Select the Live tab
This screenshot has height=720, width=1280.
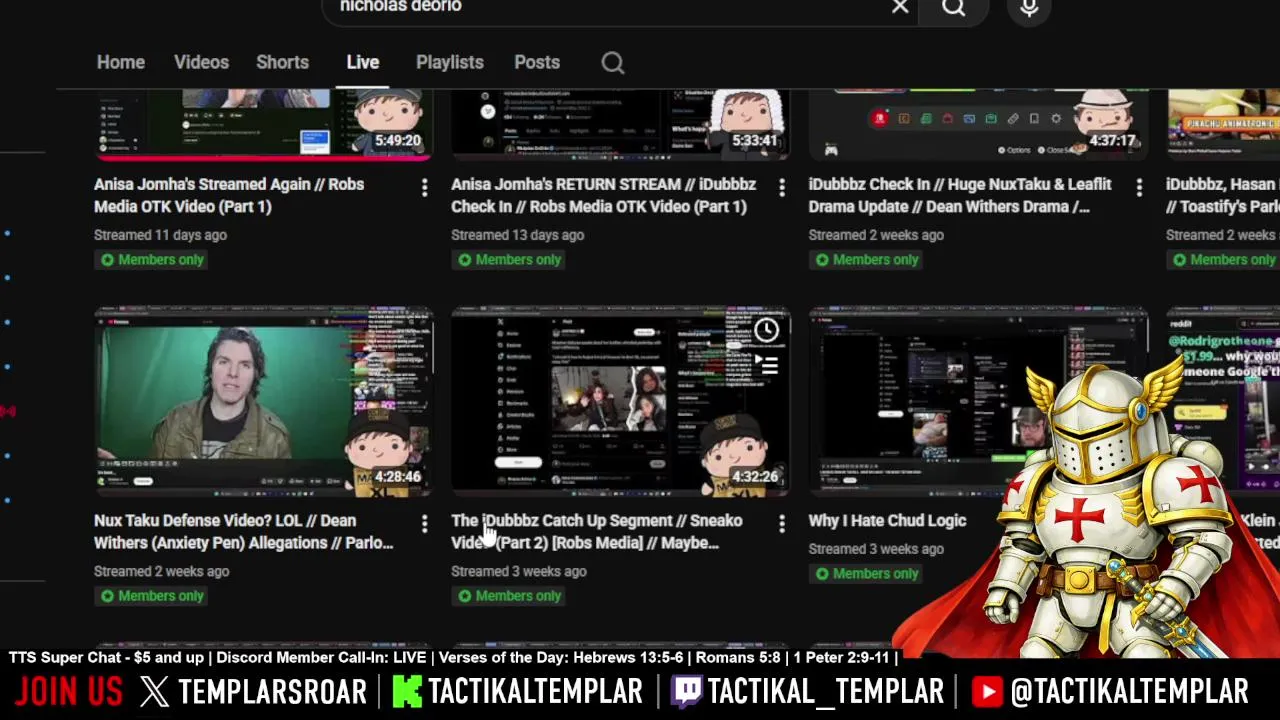tap(363, 62)
